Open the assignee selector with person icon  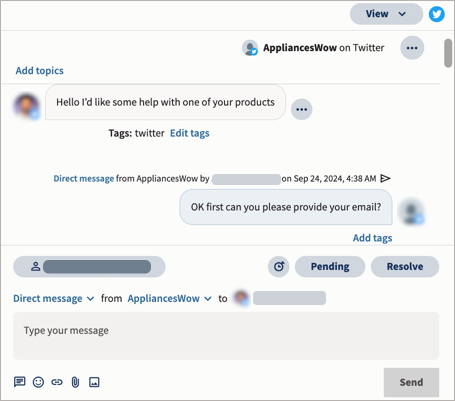pyautogui.click(x=89, y=267)
